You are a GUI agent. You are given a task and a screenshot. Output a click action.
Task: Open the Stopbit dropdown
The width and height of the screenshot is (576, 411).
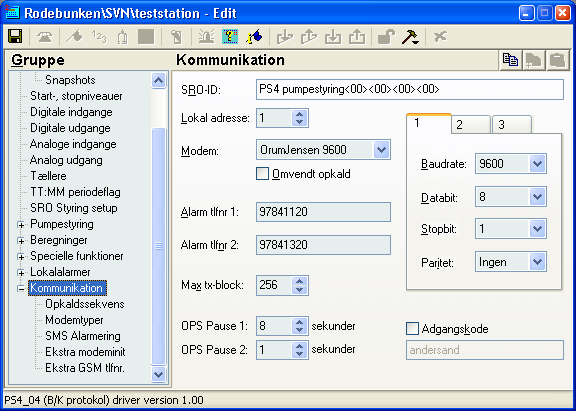click(537, 229)
